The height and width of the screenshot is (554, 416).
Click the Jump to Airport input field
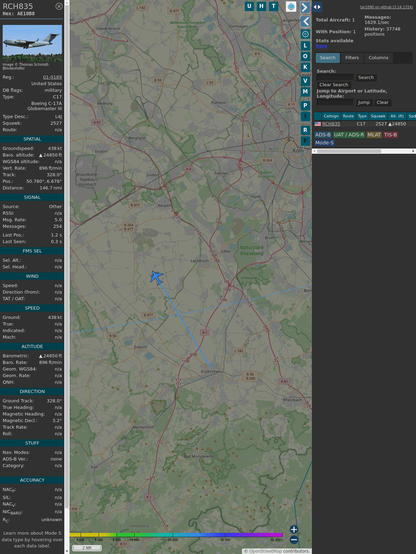(335, 102)
